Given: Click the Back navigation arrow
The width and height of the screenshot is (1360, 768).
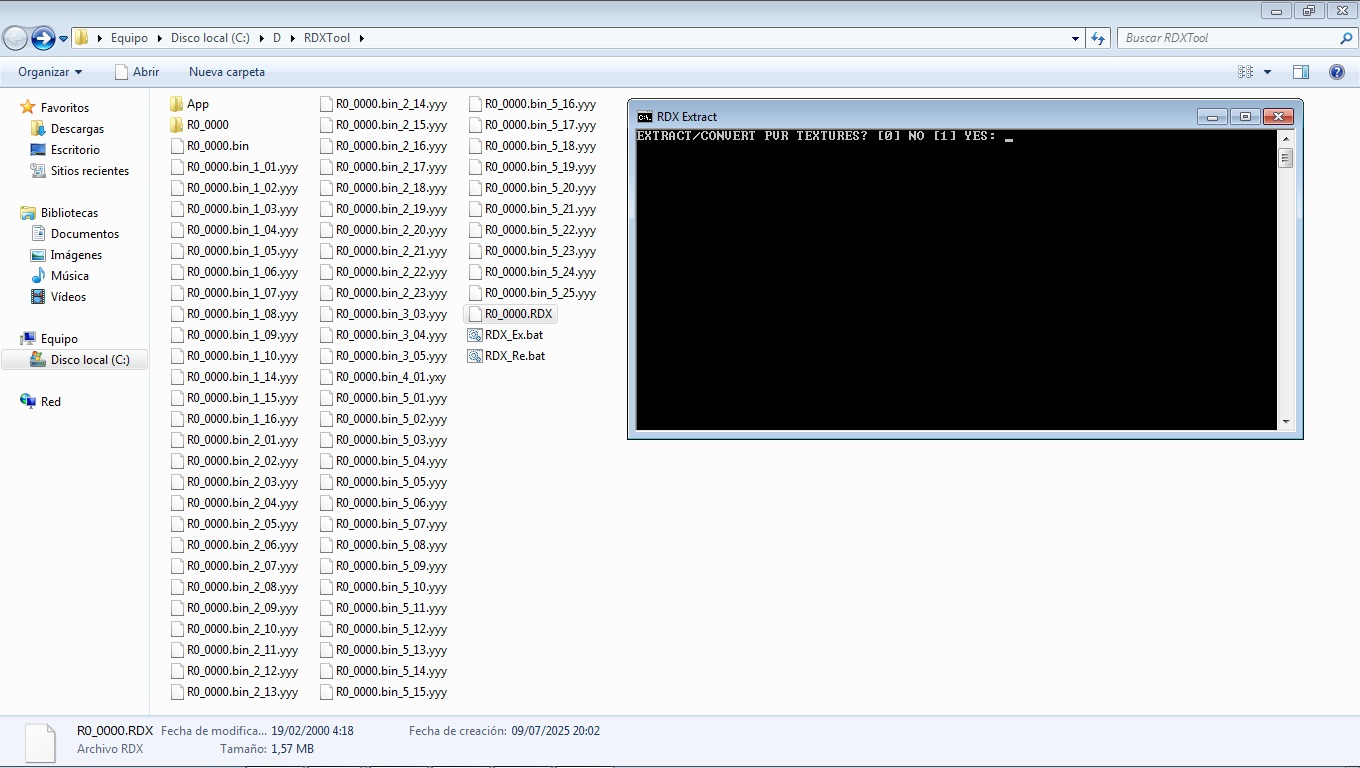Looking at the screenshot, I should click(15, 38).
